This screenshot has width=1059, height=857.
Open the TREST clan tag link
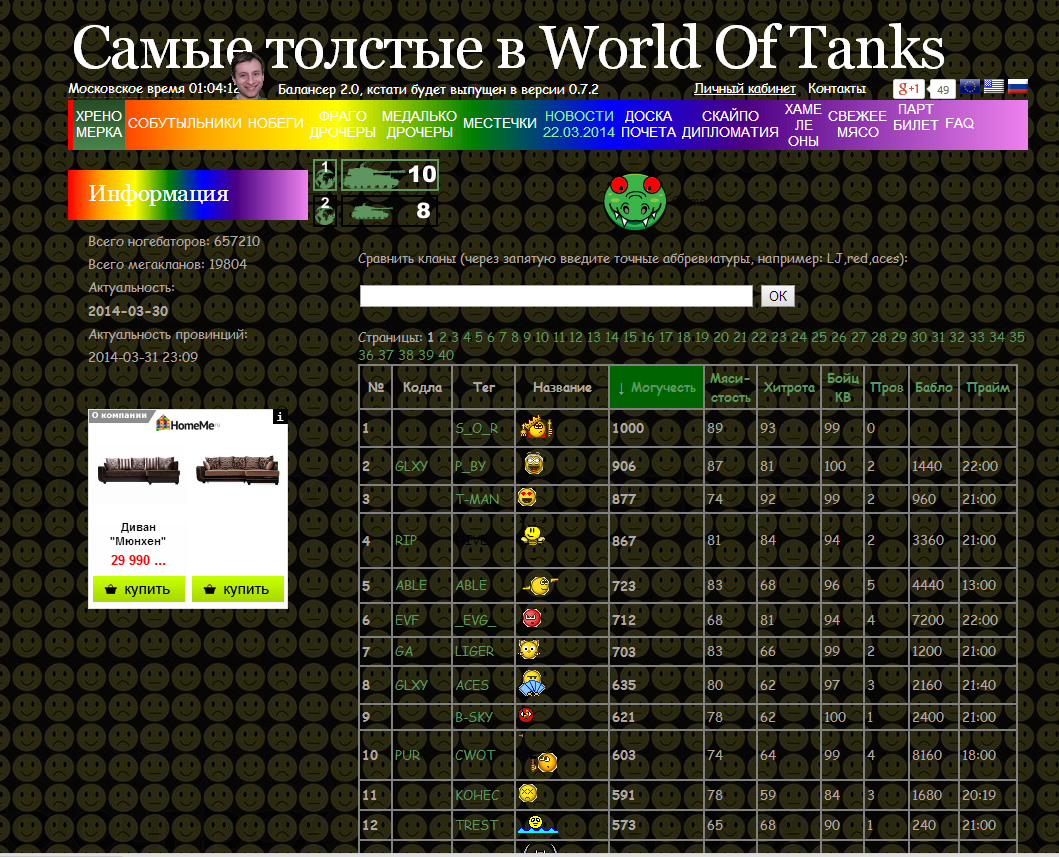[x=477, y=825]
